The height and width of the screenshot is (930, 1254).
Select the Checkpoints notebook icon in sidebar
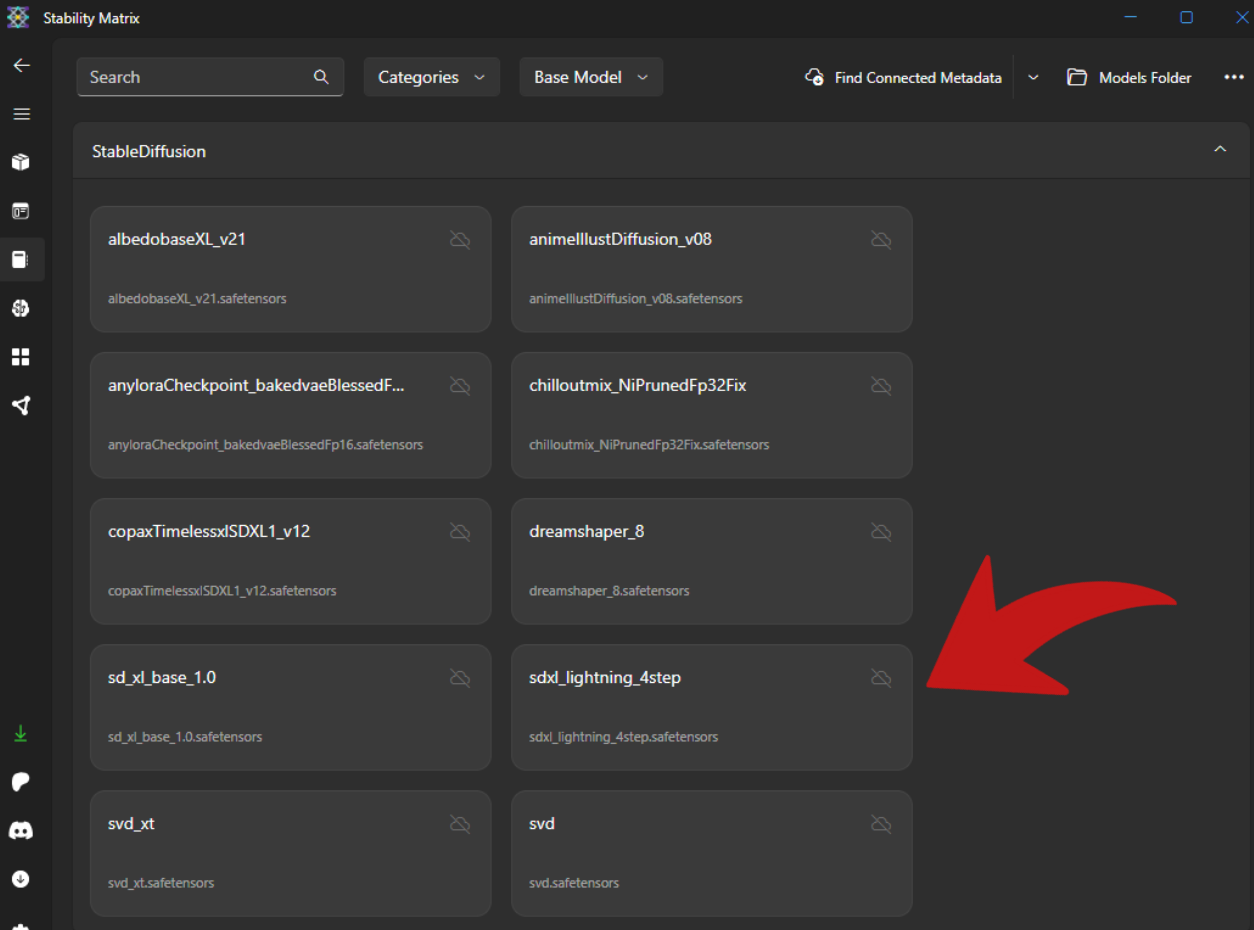(21, 260)
